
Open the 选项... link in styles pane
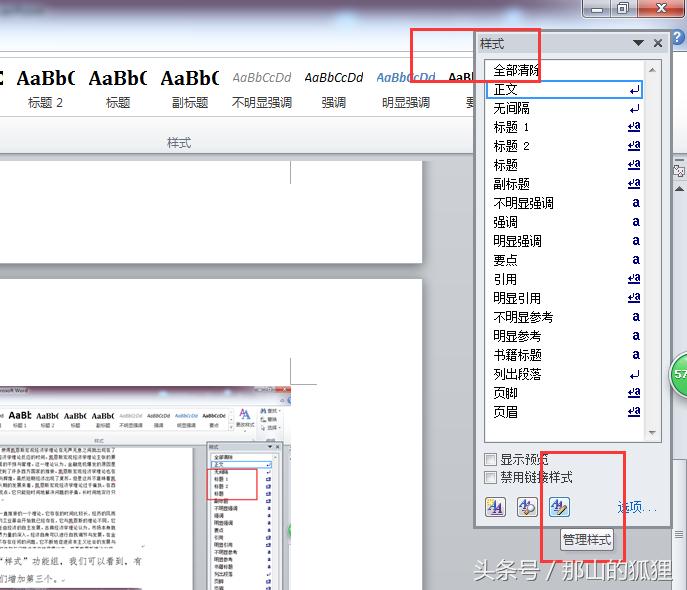pyautogui.click(x=637, y=507)
